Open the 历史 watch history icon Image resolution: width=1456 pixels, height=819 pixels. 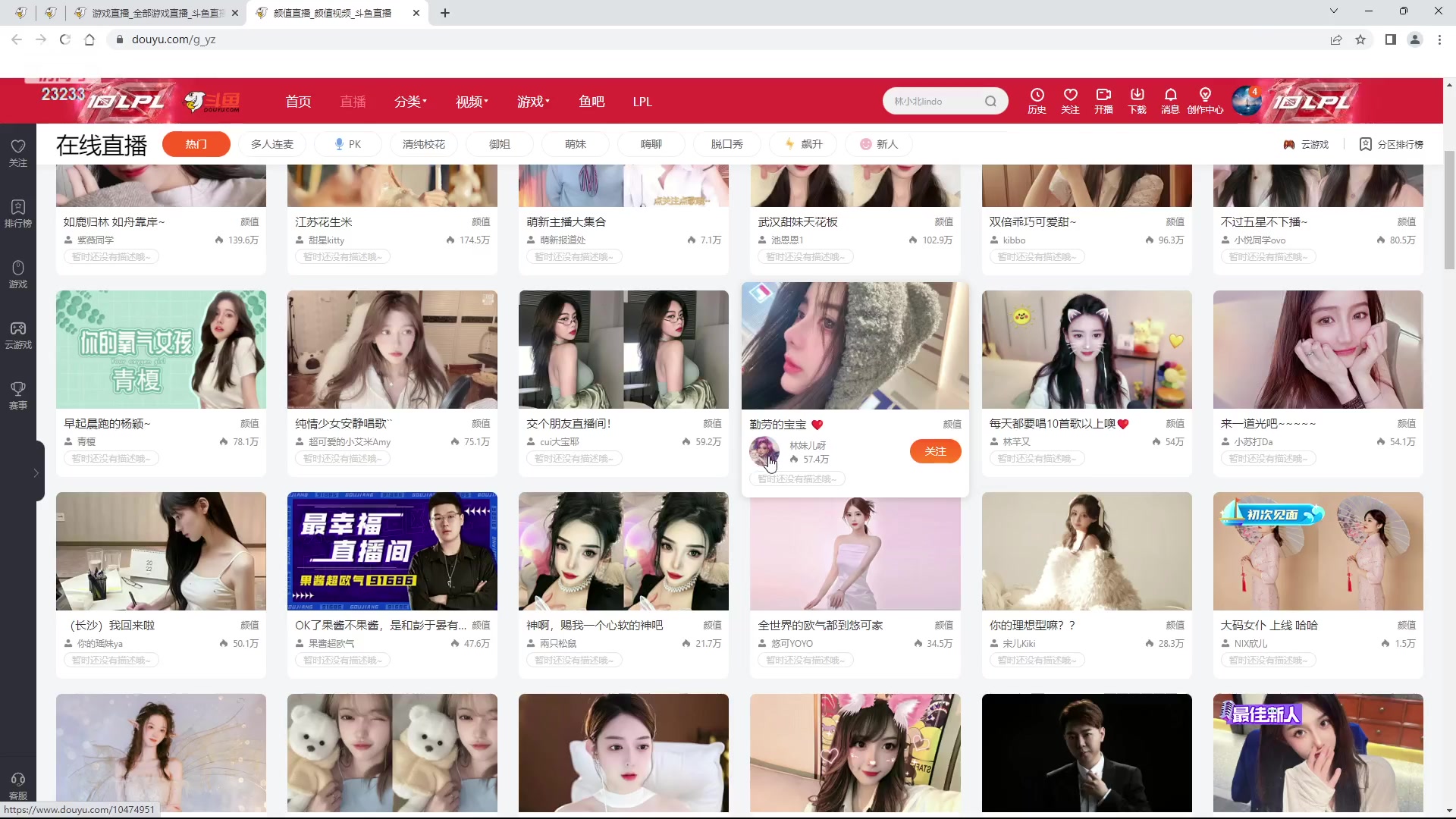click(1036, 101)
